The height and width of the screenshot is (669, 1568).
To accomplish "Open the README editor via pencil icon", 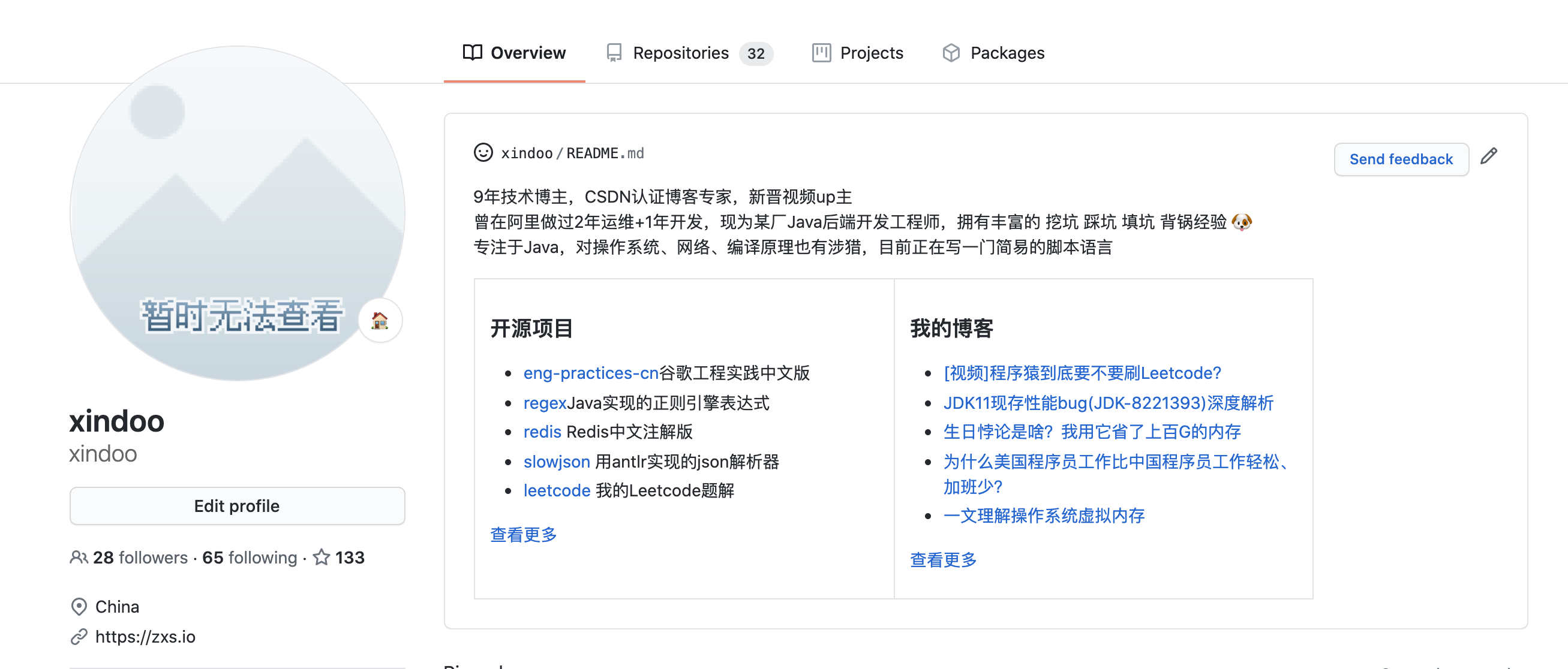I will point(1491,157).
